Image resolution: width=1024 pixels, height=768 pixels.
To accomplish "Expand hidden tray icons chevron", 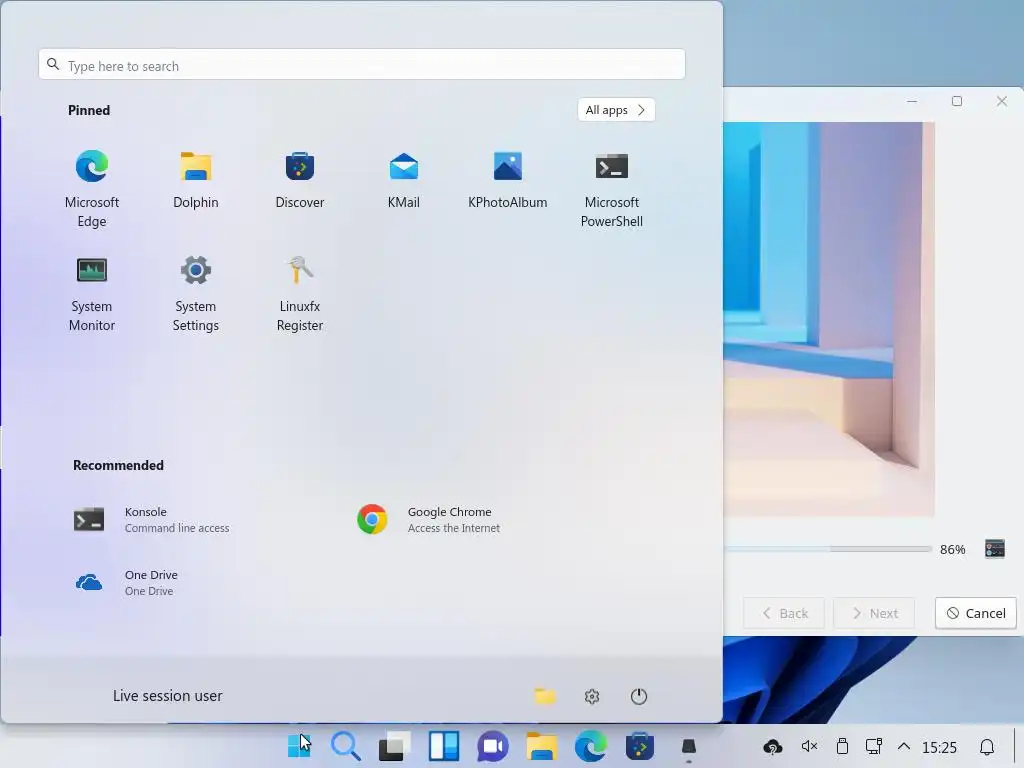I will (x=904, y=746).
